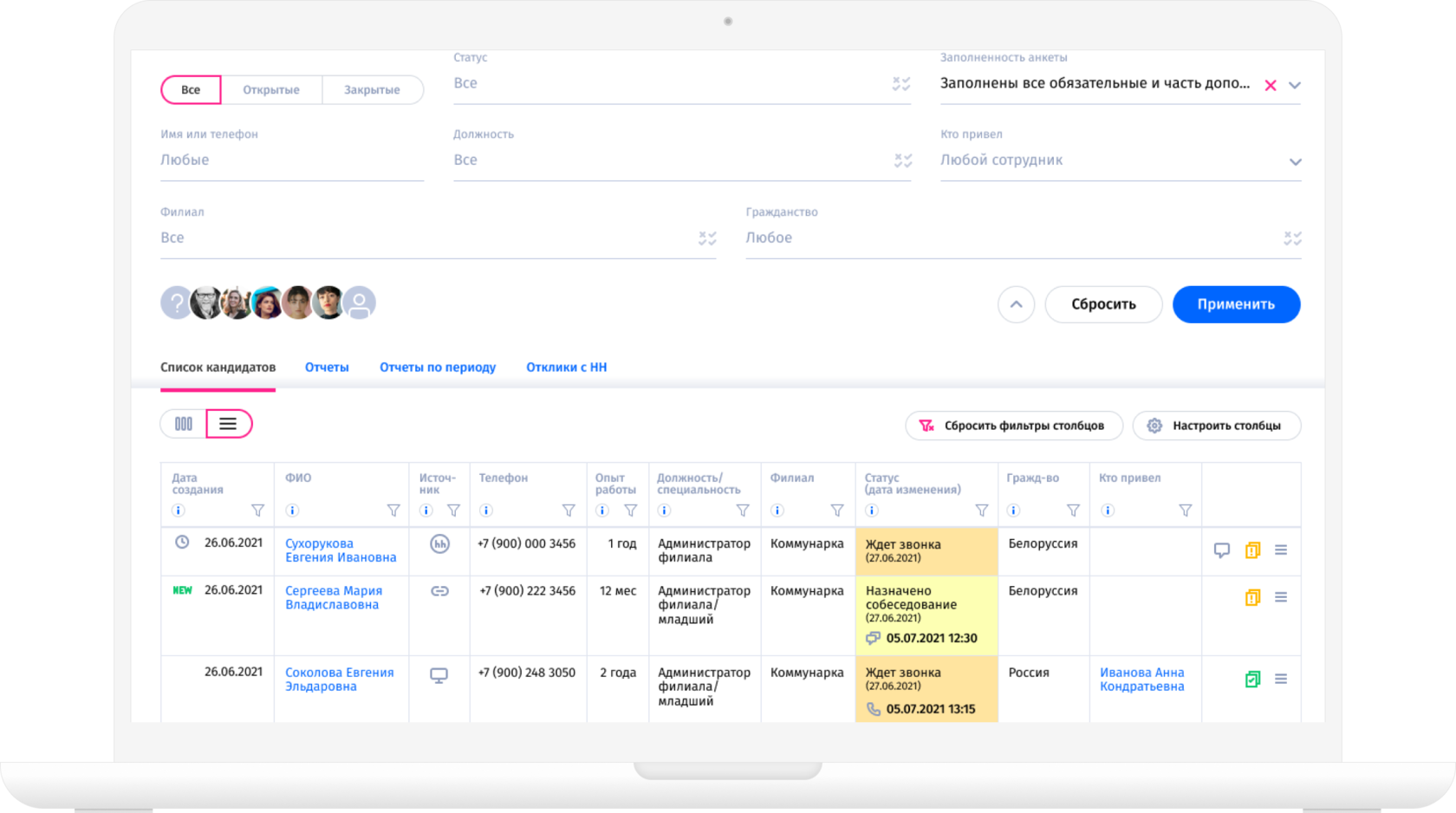Switch to Список кандидатов tab
Viewport: 1456px width, 813px height.
click(x=218, y=367)
